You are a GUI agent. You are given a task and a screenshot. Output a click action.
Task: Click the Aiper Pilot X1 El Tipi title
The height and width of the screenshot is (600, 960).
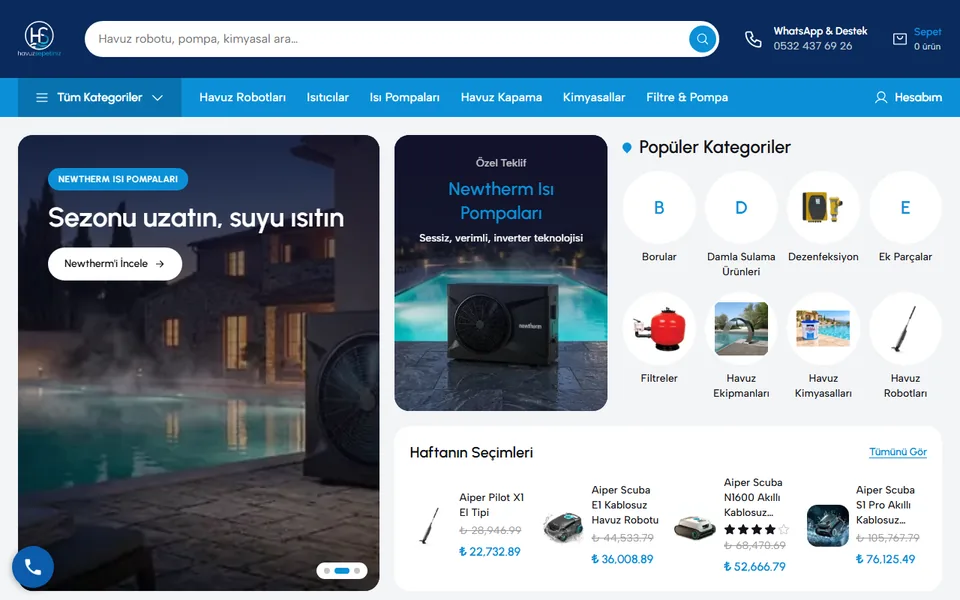492,505
